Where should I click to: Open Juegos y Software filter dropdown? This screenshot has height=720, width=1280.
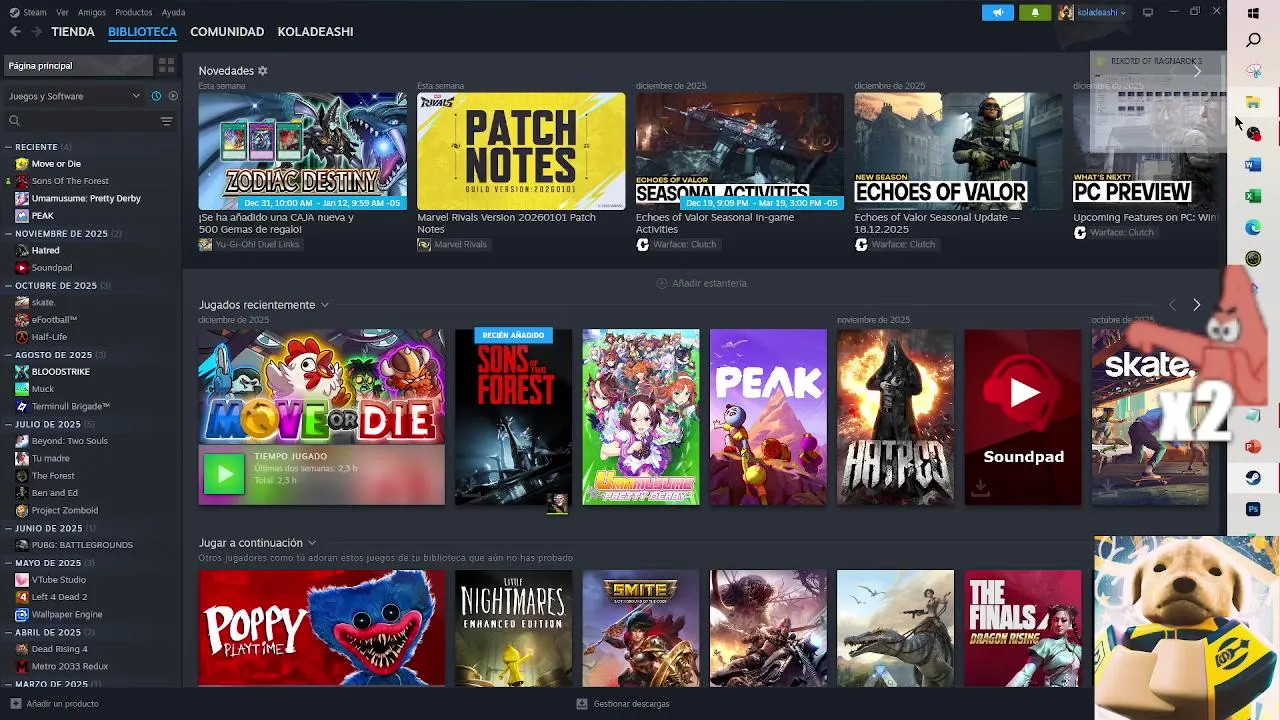coord(75,96)
